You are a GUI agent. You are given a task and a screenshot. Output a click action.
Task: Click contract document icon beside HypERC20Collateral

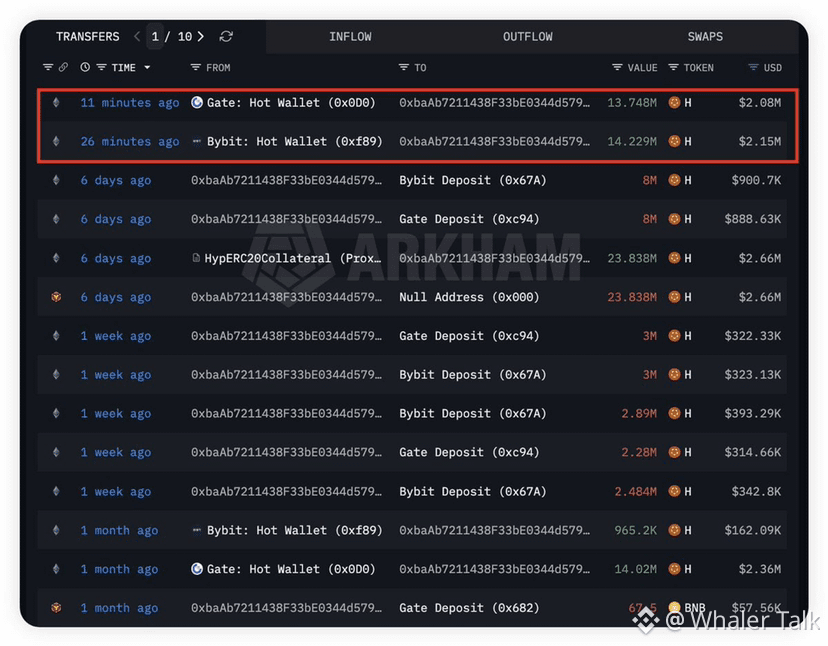point(196,258)
